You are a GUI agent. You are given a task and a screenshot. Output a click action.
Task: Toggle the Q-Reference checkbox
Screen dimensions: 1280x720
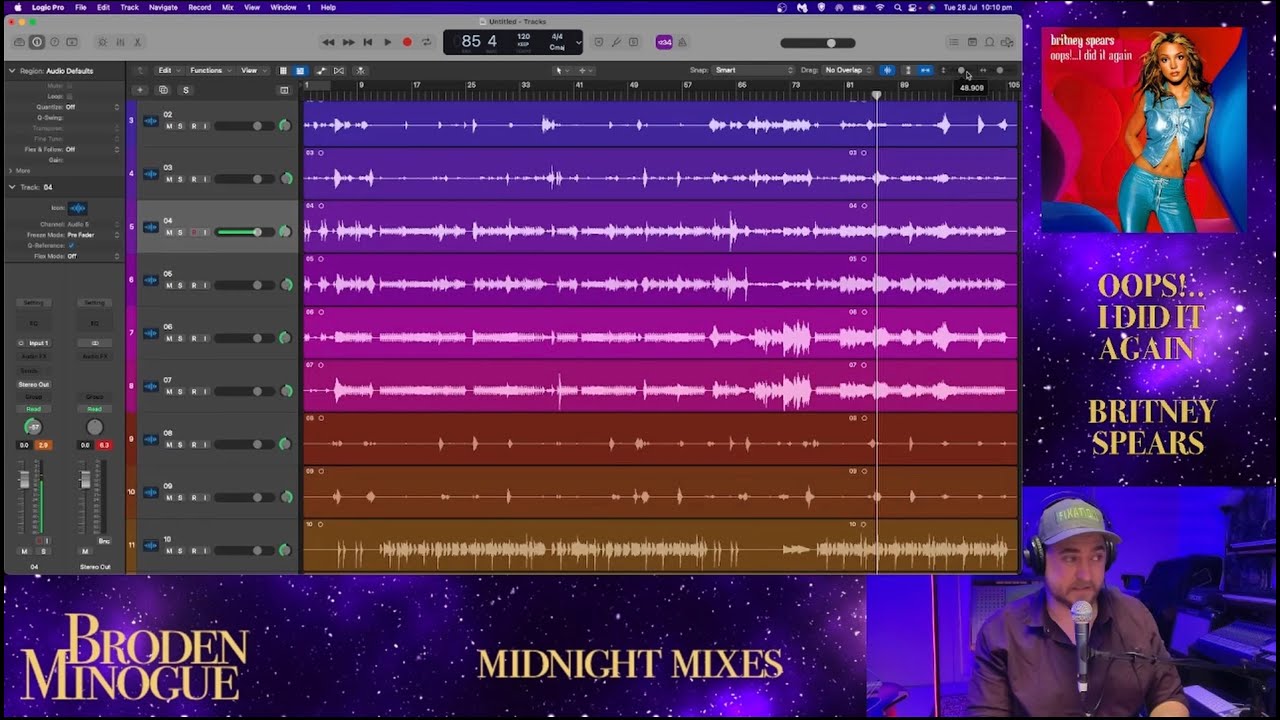[71, 245]
